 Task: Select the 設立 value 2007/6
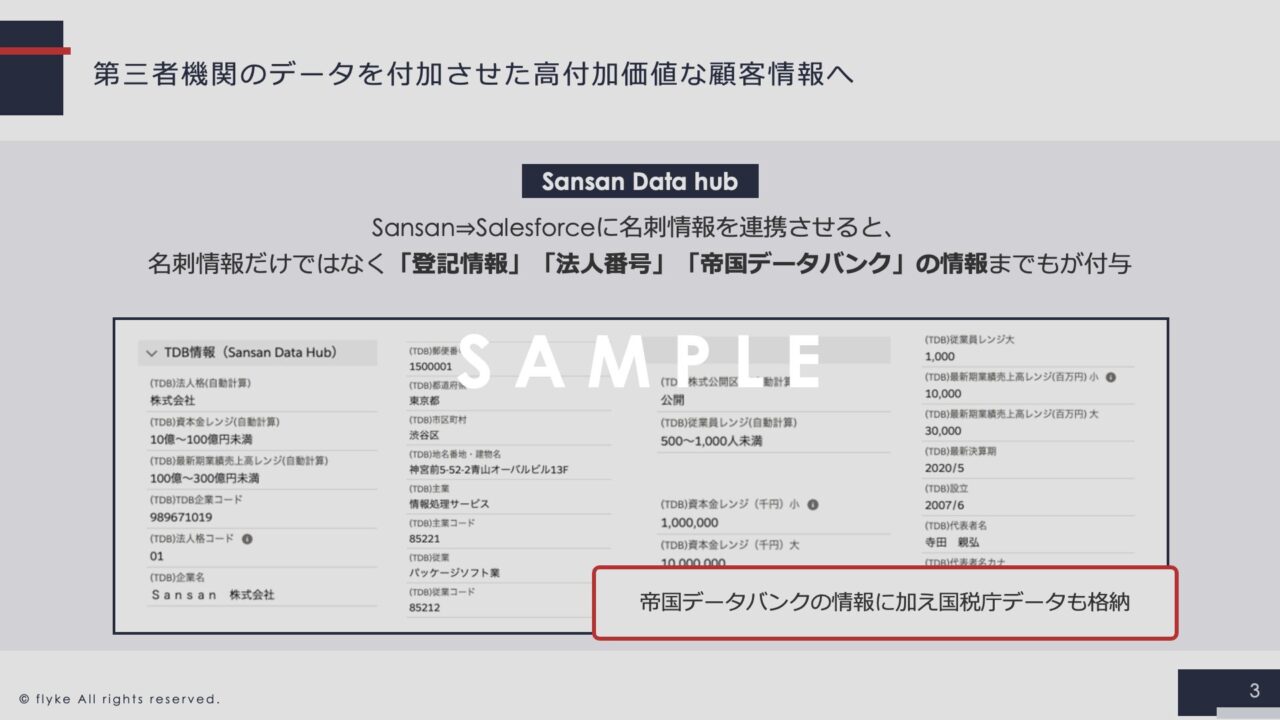(945, 506)
